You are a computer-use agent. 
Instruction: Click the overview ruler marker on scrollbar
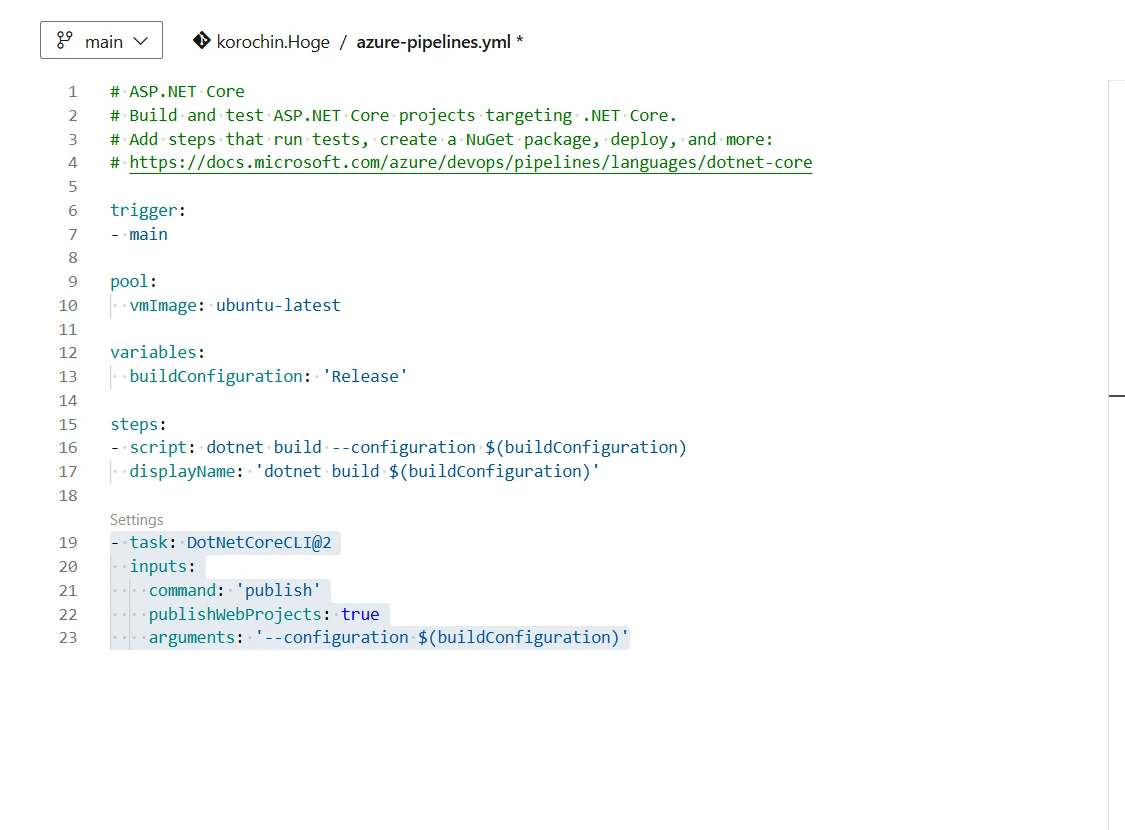click(x=1116, y=397)
